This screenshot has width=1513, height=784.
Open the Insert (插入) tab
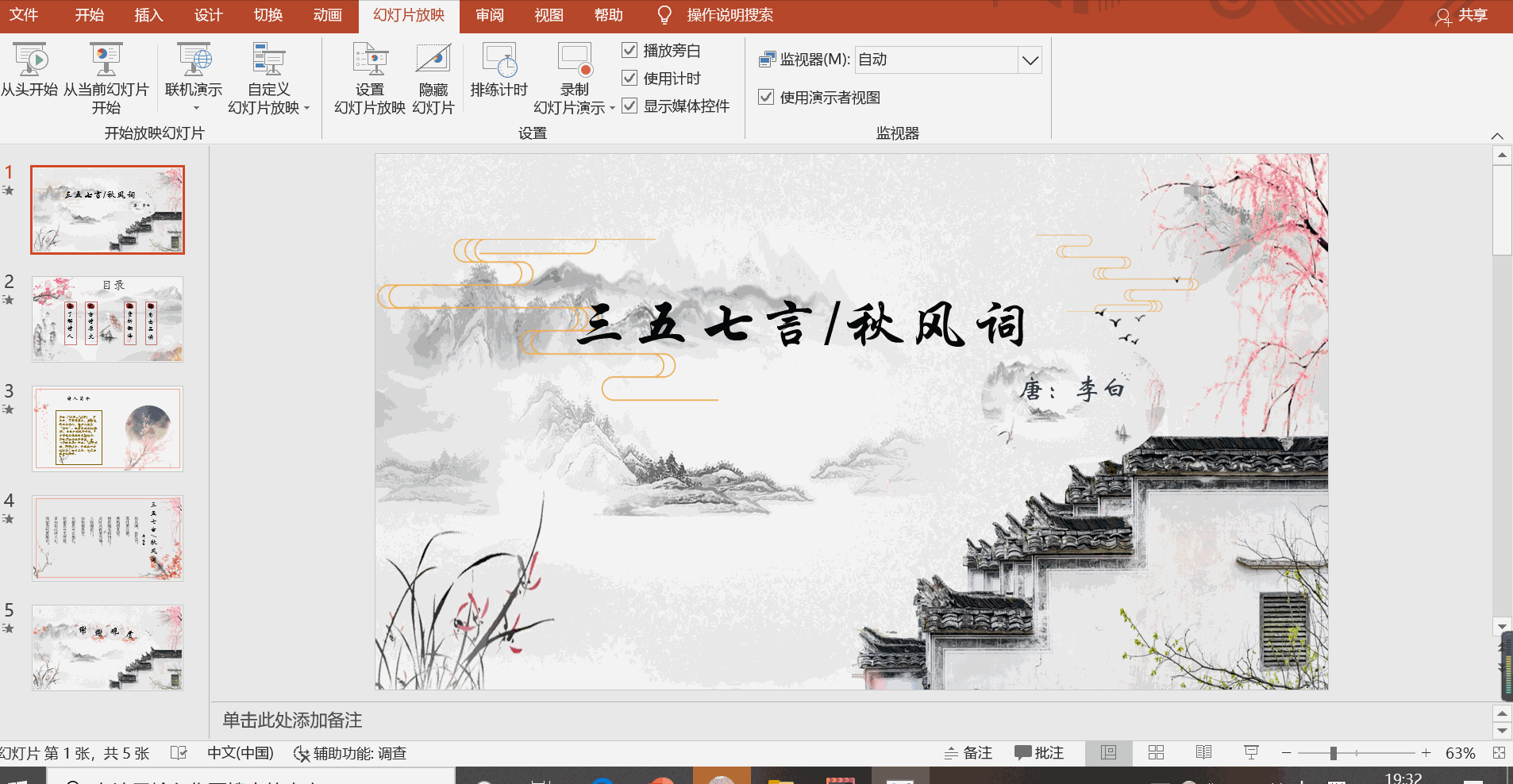point(148,15)
